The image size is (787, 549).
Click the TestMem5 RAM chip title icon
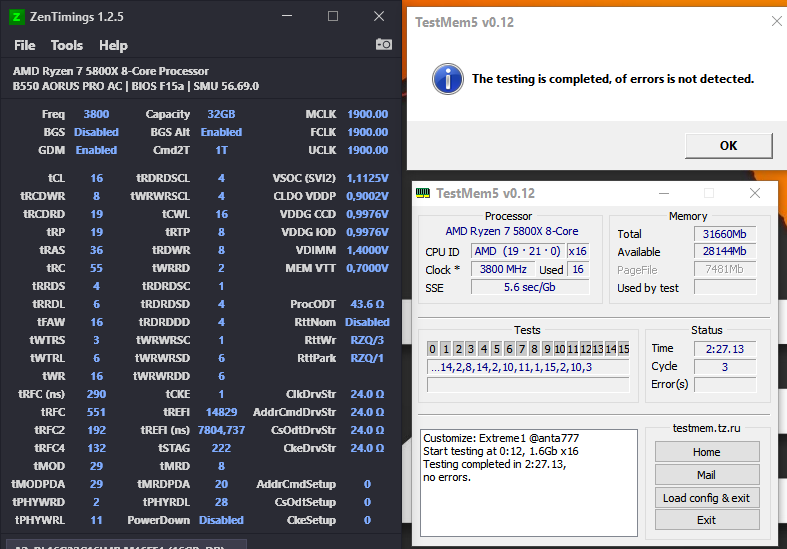click(423, 193)
